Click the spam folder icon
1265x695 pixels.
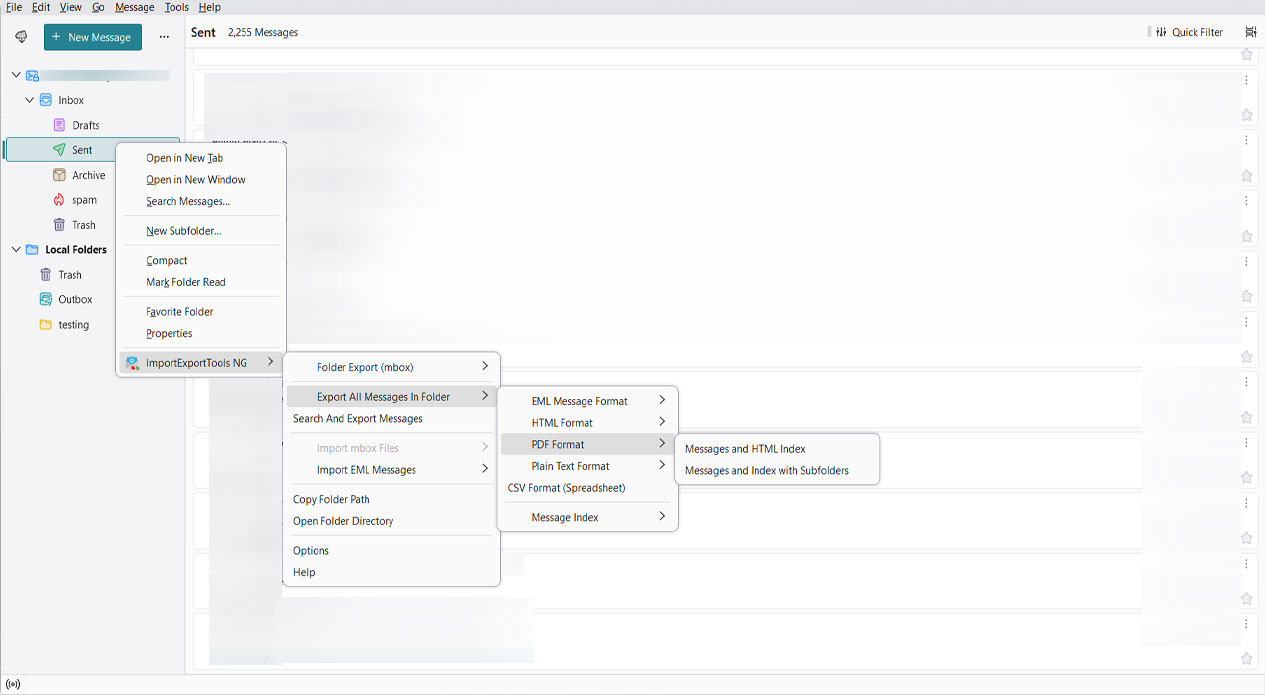pyautogui.click(x=59, y=199)
